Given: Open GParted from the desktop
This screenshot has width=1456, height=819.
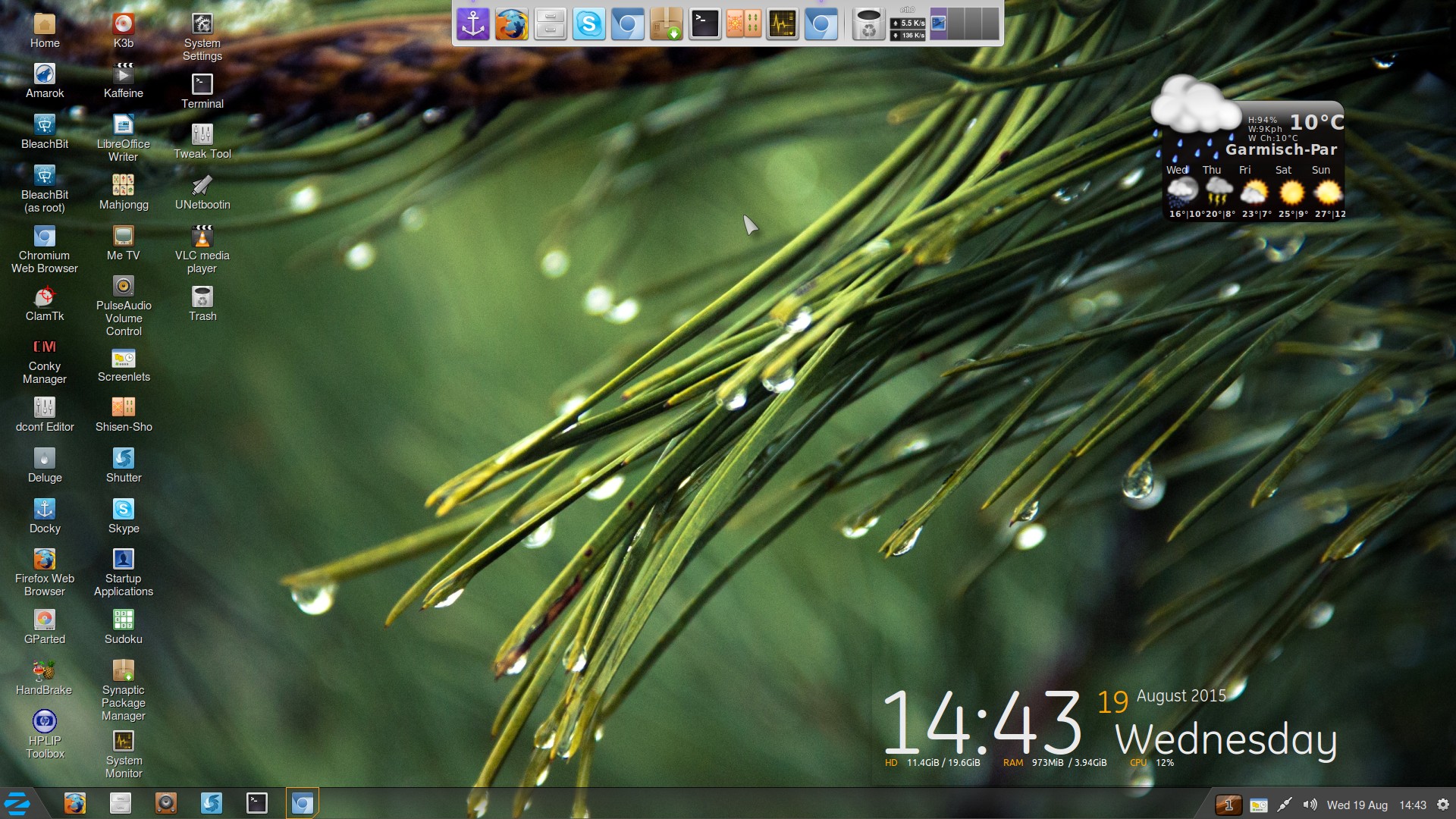Looking at the screenshot, I should [44, 620].
